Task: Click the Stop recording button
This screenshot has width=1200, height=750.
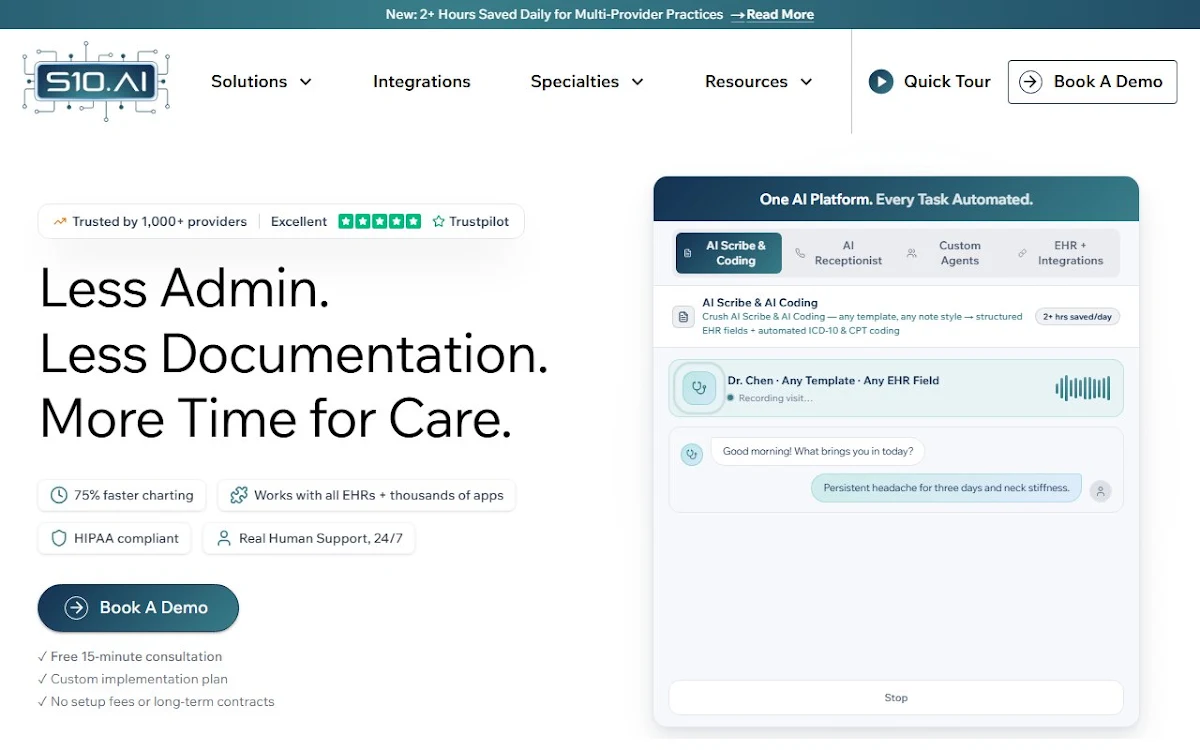Action: point(896,698)
